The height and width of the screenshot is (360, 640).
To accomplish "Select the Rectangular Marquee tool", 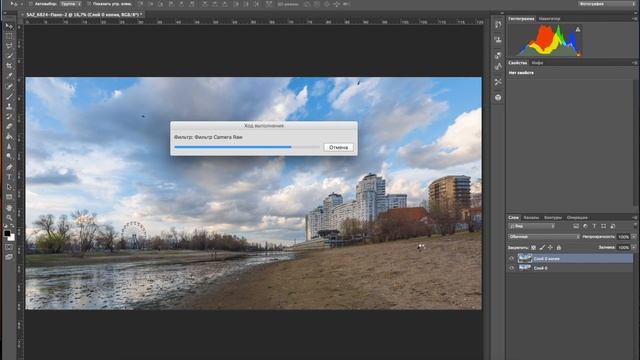I will [9, 36].
